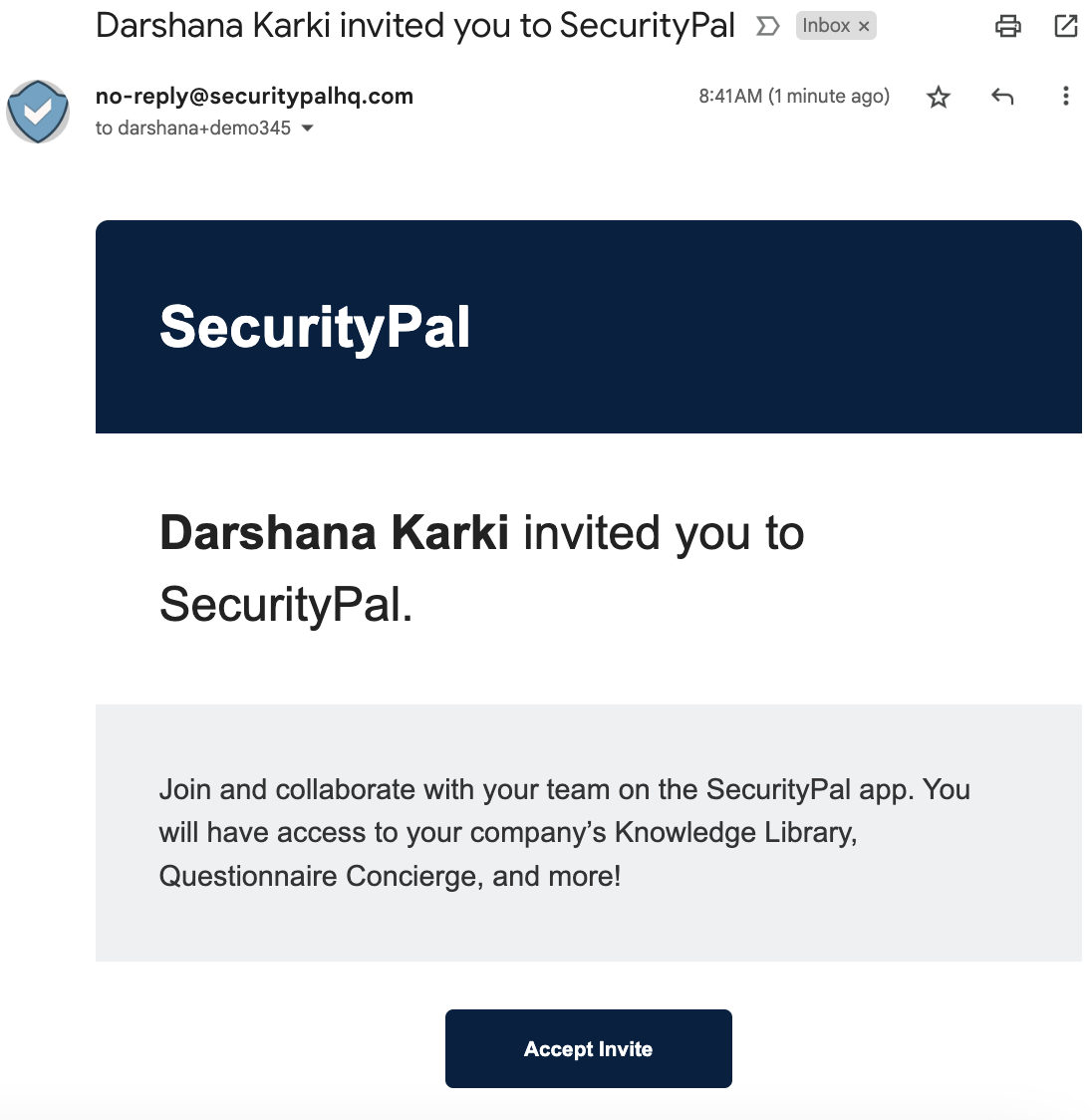Click the "to darshana+demo345" recipient text
The height and width of the screenshot is (1120, 1092).
(193, 128)
